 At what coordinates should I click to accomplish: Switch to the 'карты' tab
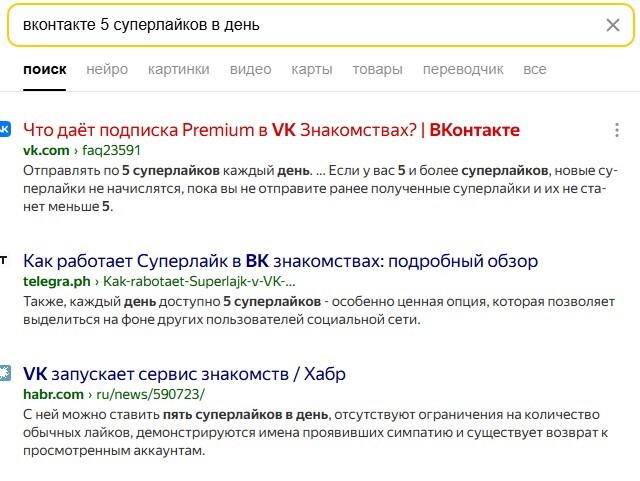coord(312,69)
